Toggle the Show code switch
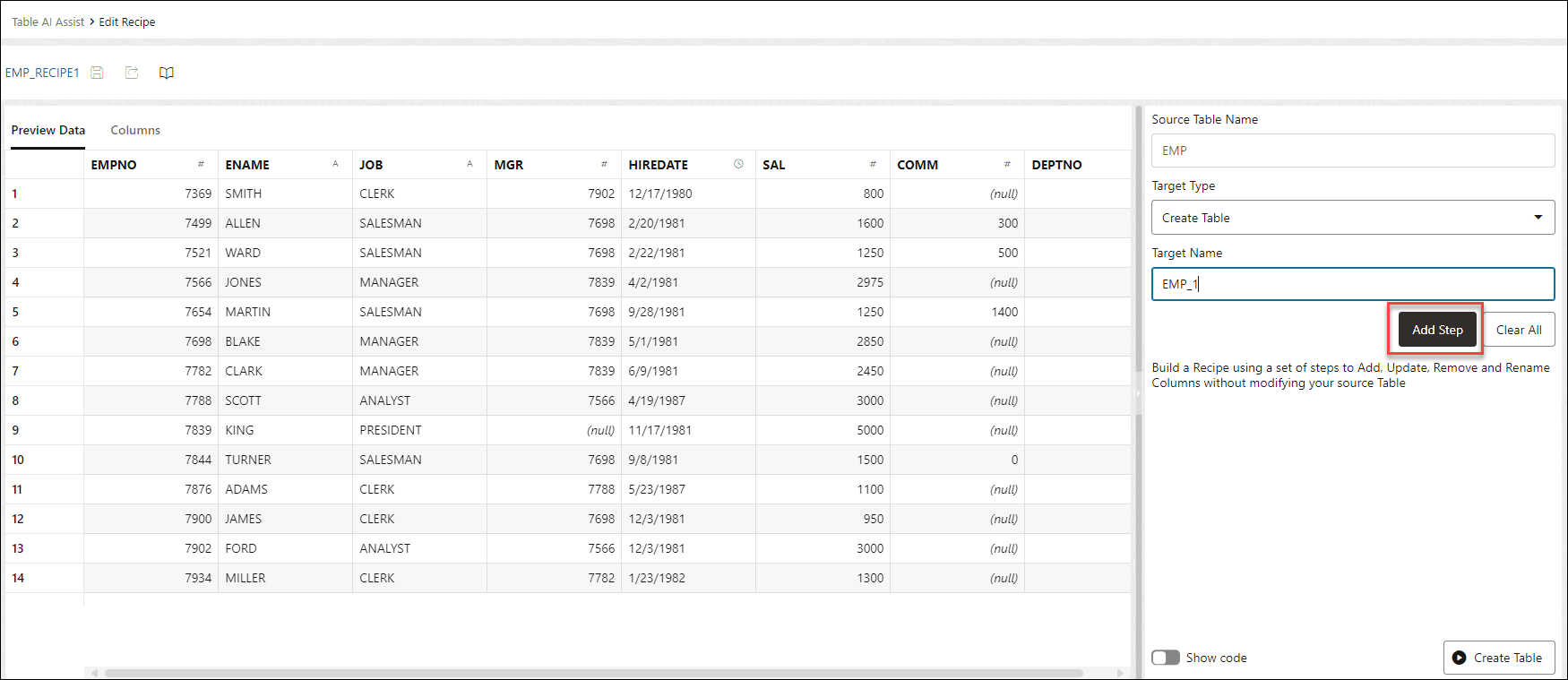Screen dimensions: 1568x680 [x=1166, y=658]
